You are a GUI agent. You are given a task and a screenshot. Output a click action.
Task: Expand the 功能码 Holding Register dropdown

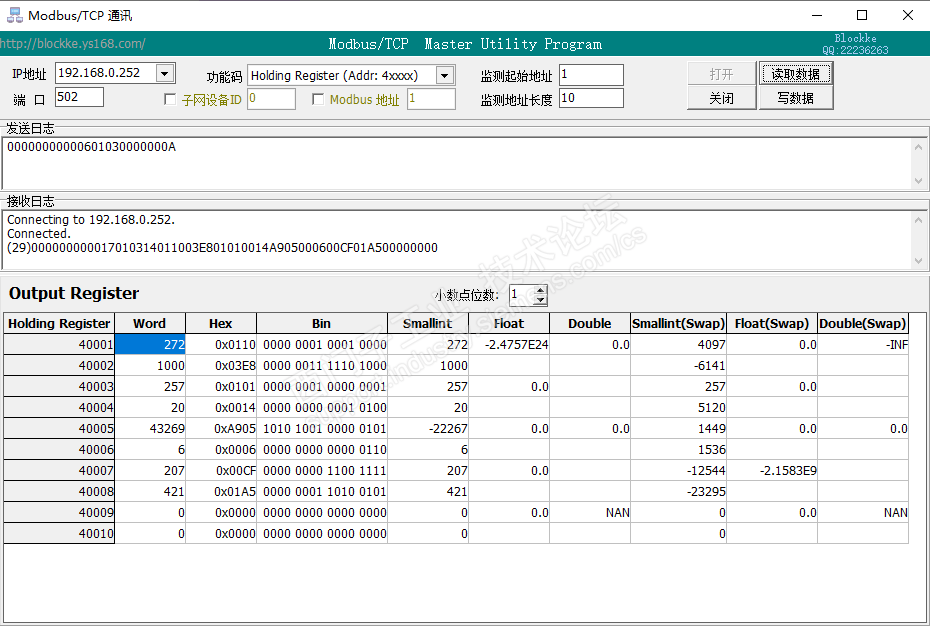coord(444,76)
